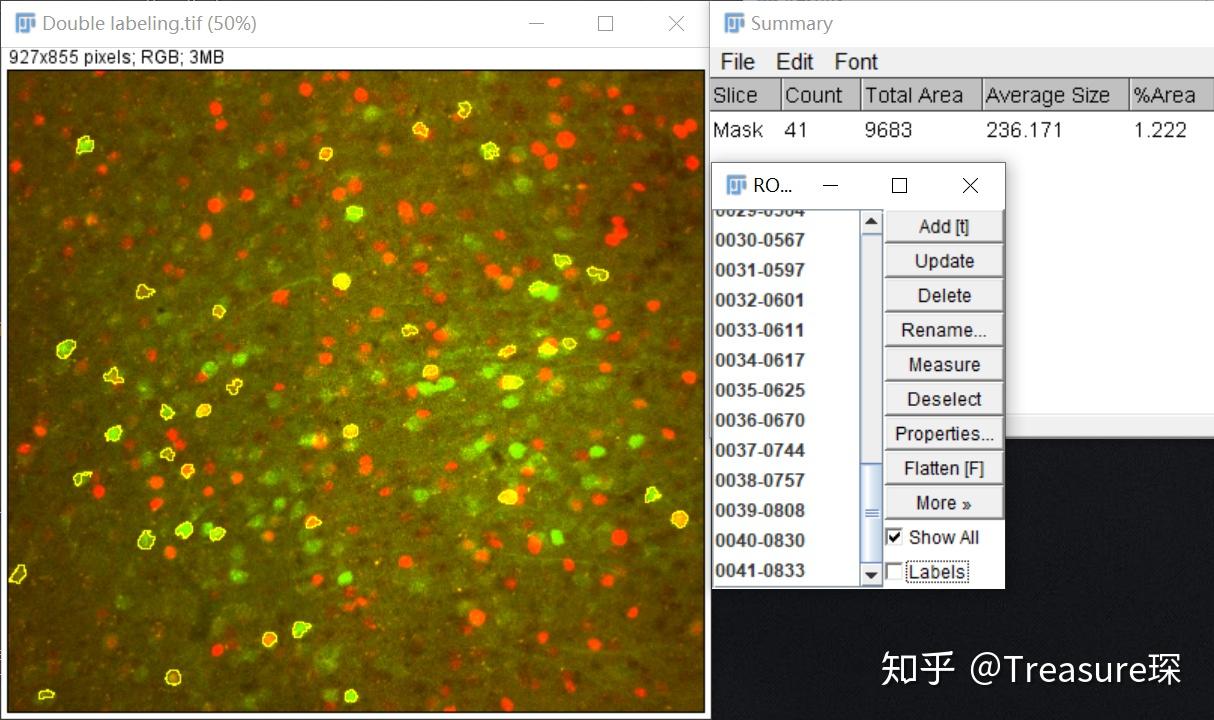Enable the Labels checkbox
Screen dimensions: 1214x720
click(x=895, y=571)
